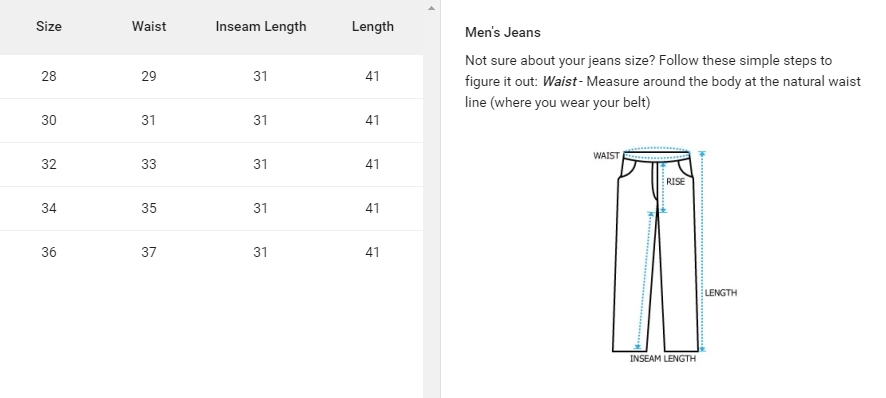The height and width of the screenshot is (398, 886).
Task: Select the size 36 row
Action: 211,253
